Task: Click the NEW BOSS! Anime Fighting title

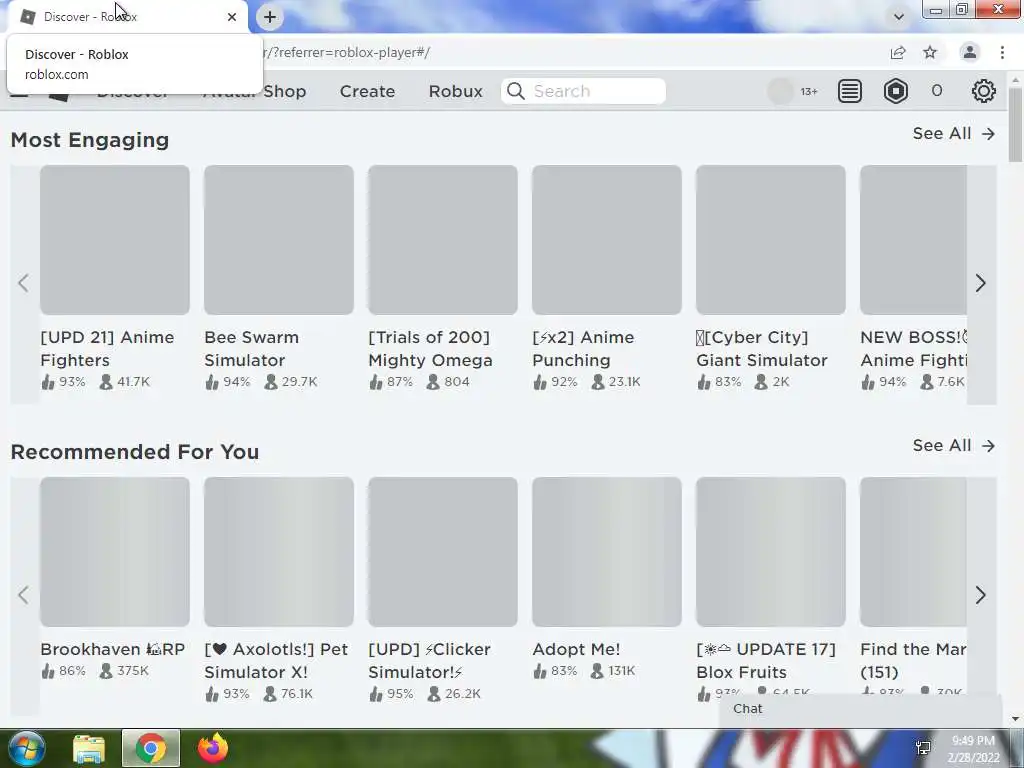Action: click(x=914, y=349)
